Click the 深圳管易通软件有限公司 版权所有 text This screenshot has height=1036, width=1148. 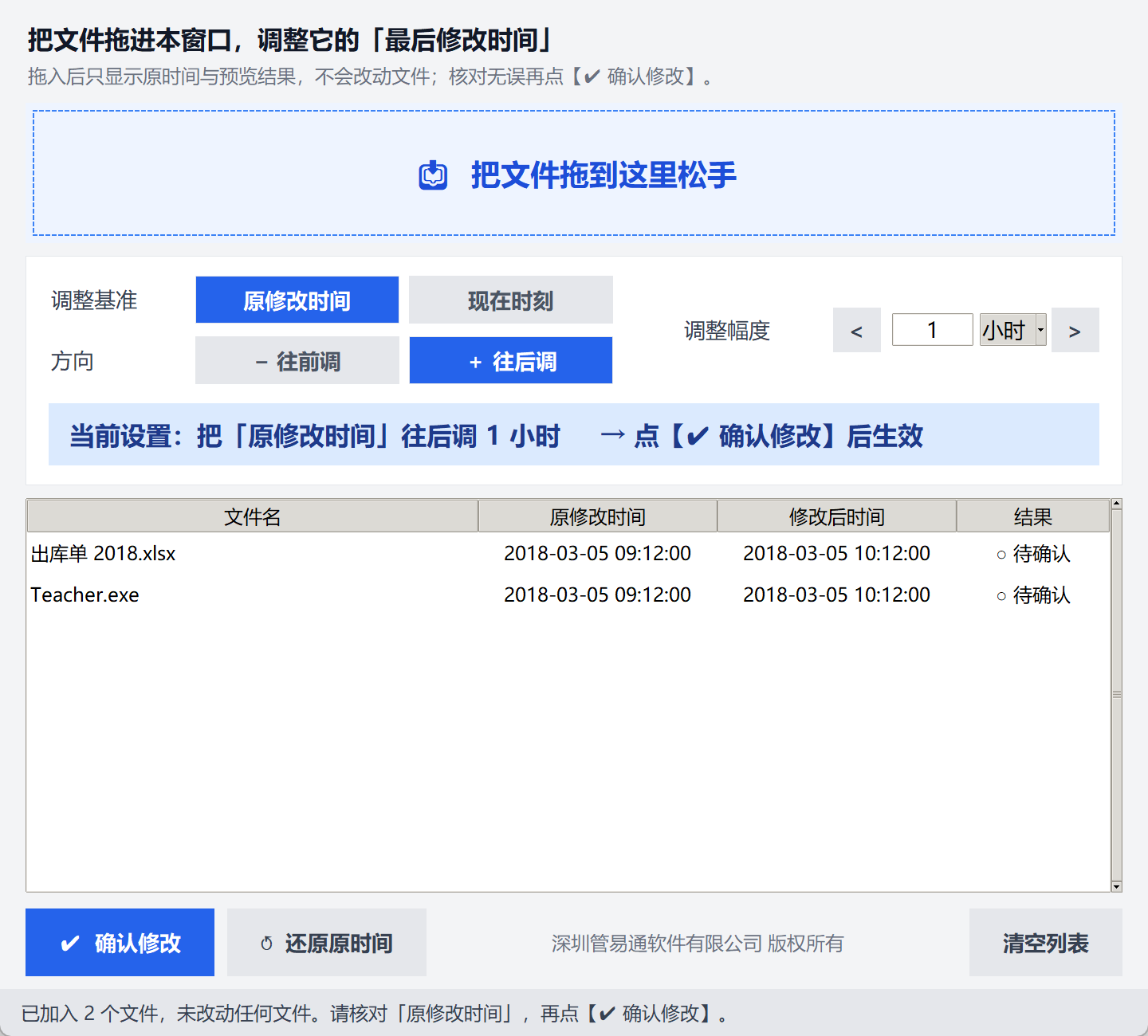tap(698, 944)
